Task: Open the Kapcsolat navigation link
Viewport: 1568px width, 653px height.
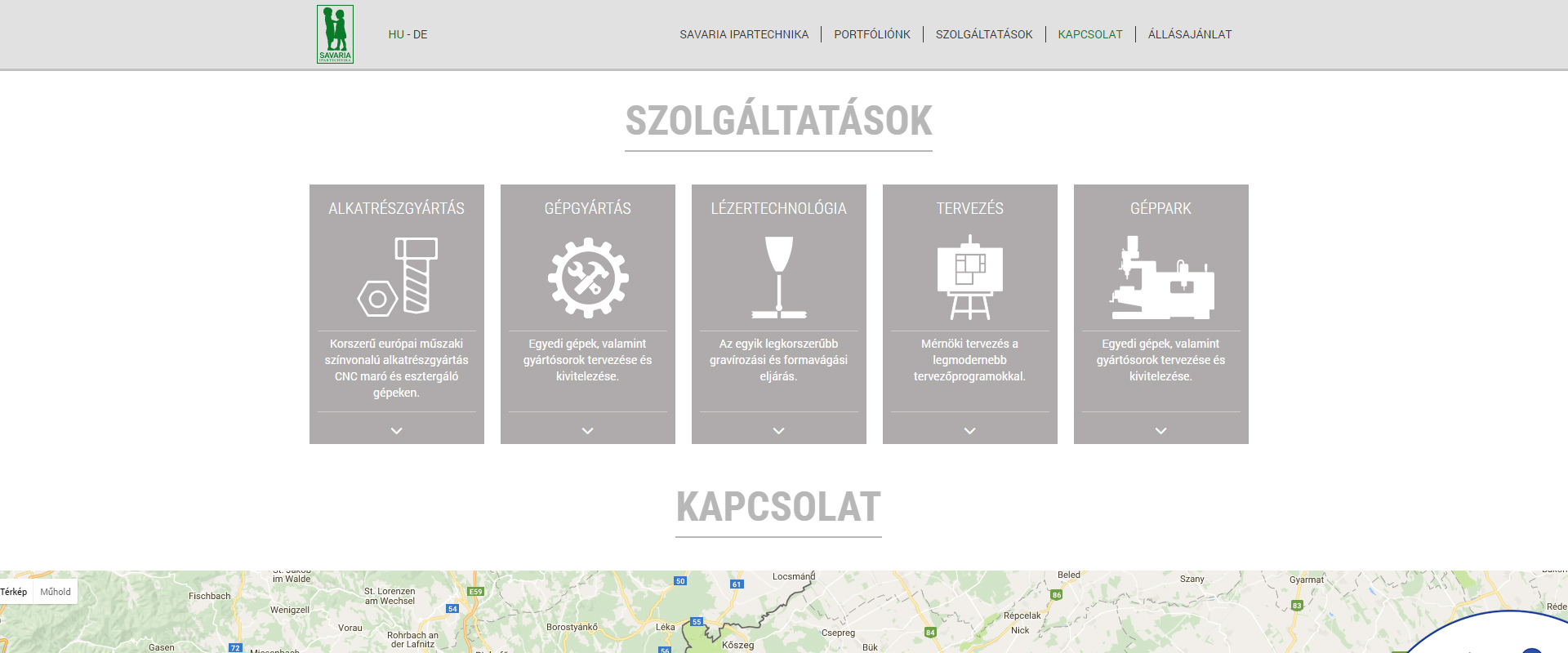Action: (1090, 34)
